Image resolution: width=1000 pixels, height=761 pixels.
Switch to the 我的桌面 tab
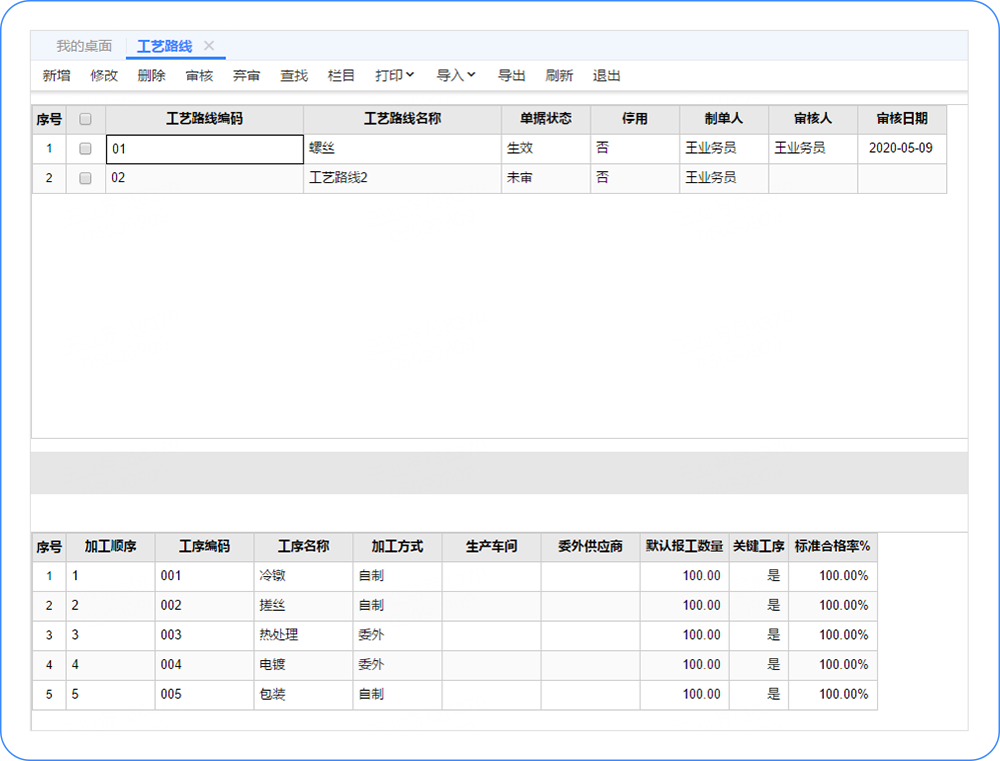point(84,46)
